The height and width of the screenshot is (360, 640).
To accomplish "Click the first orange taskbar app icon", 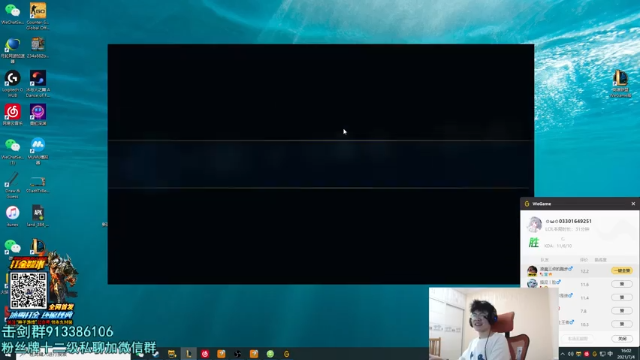I will (221, 354).
